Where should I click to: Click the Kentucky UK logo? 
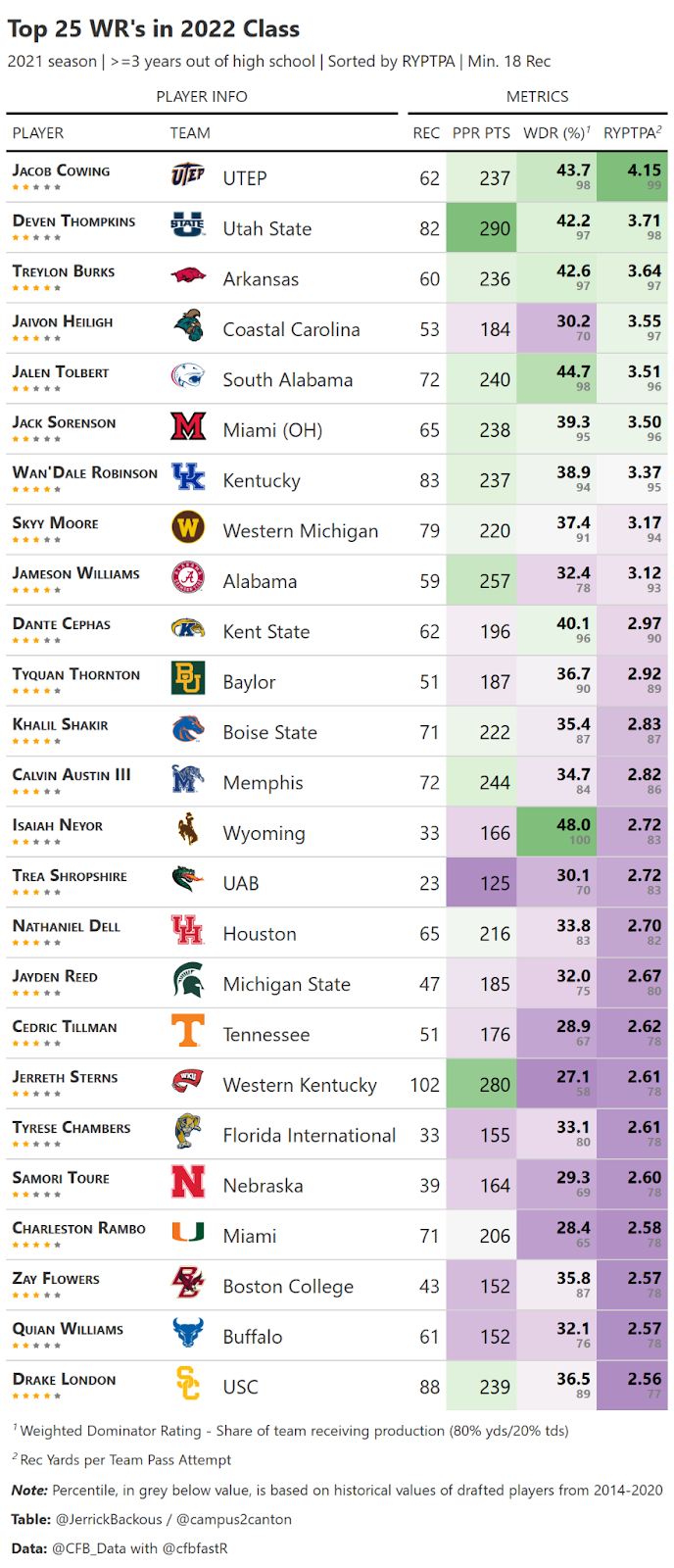pyautogui.click(x=188, y=478)
